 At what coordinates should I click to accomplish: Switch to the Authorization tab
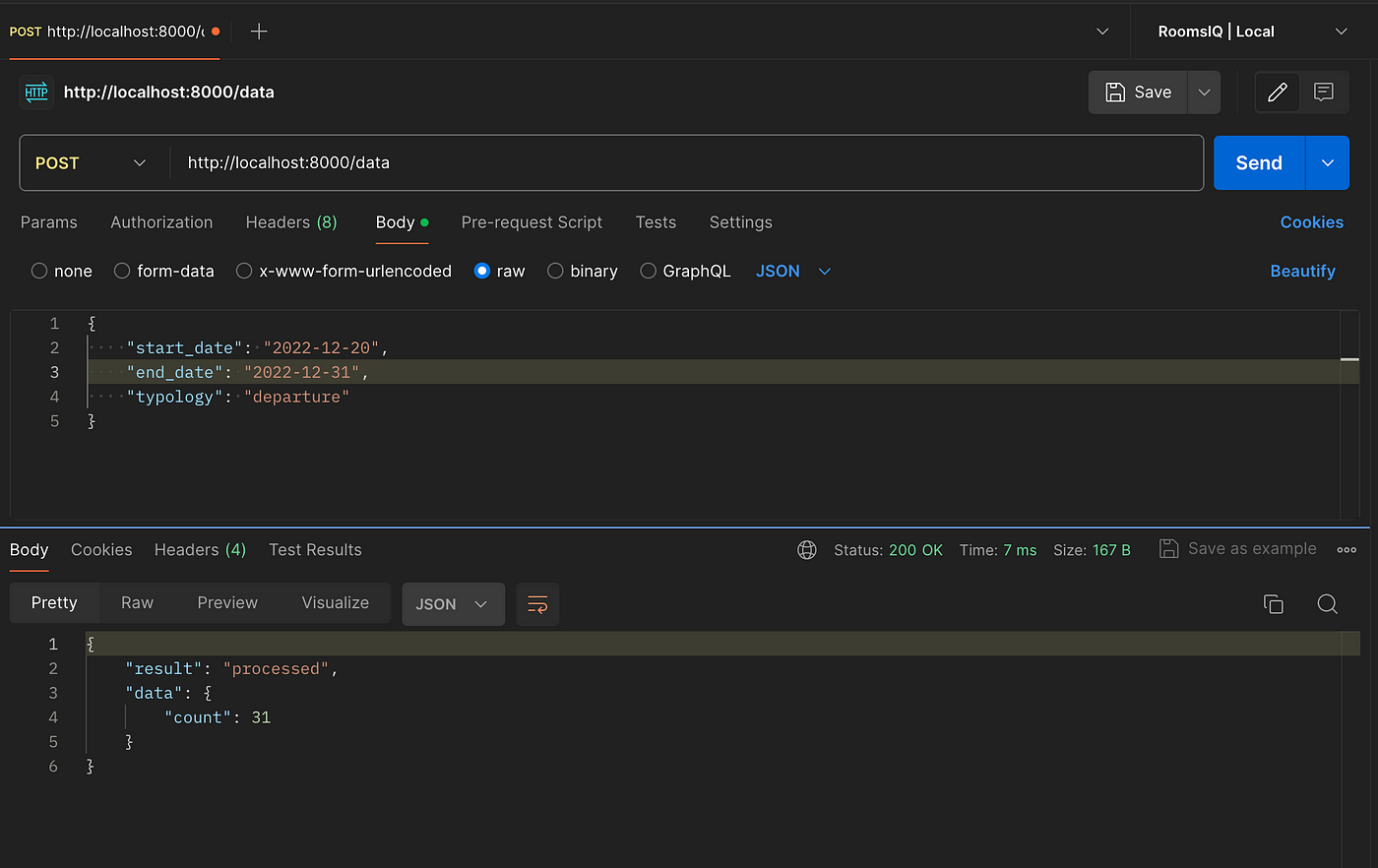(x=161, y=222)
